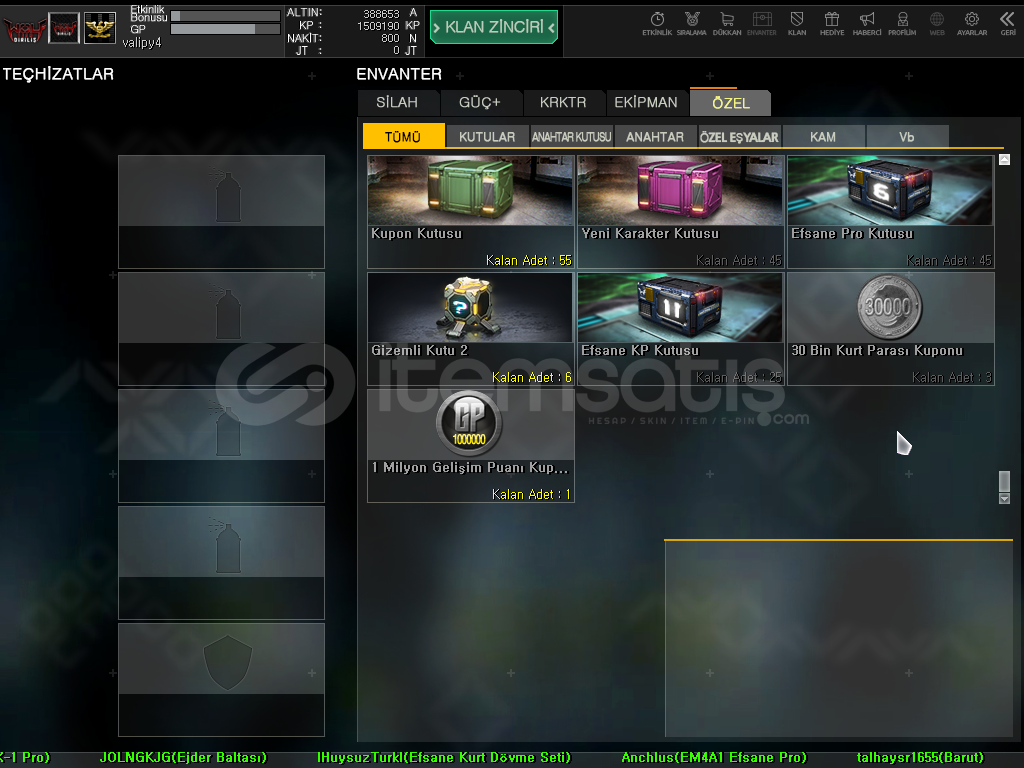1024x768 pixels.
Task: Click the TEÇHİZATLAR panel heading
Action: pyautogui.click(x=58, y=74)
